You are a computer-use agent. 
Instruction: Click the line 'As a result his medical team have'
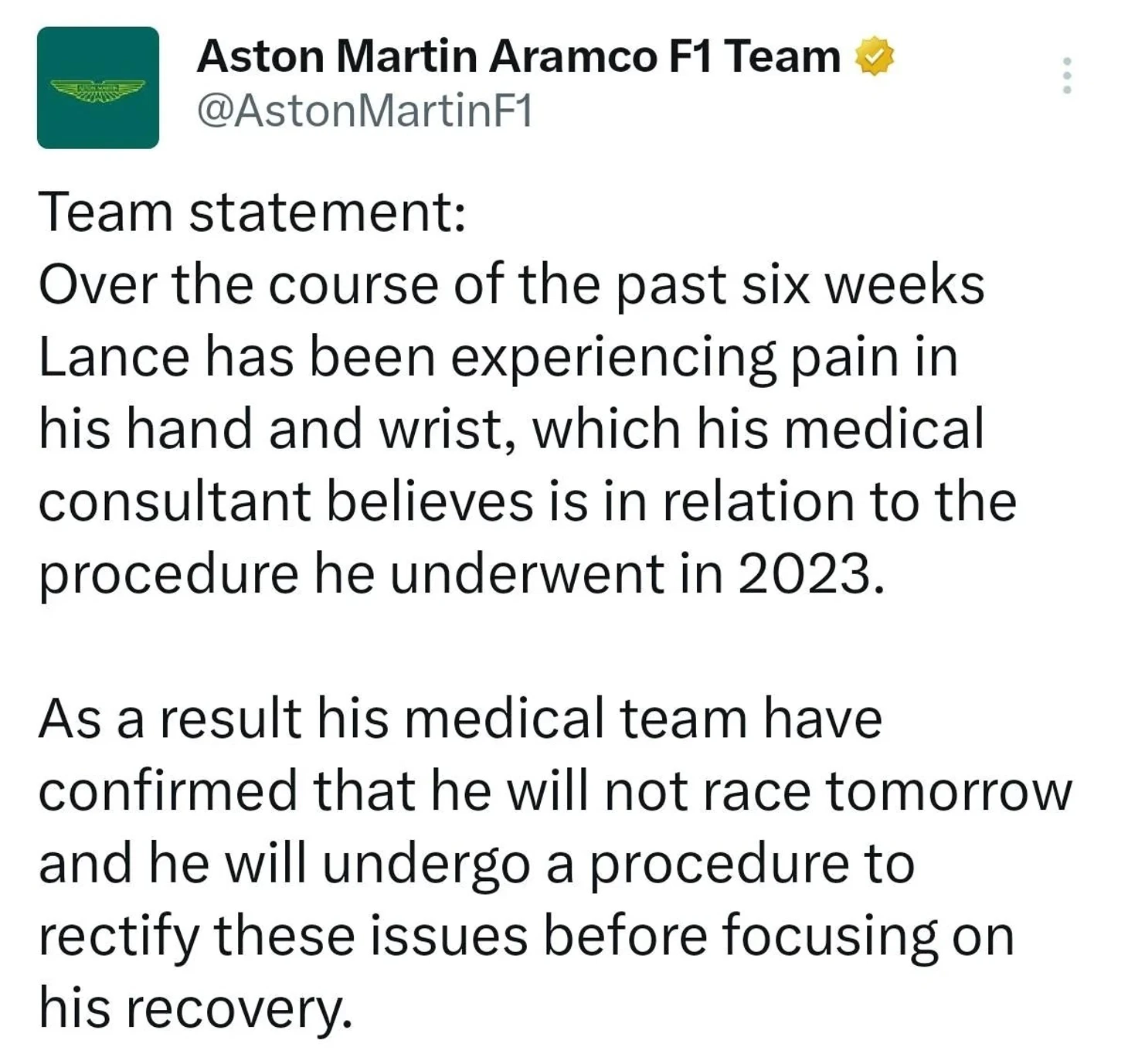(460, 719)
